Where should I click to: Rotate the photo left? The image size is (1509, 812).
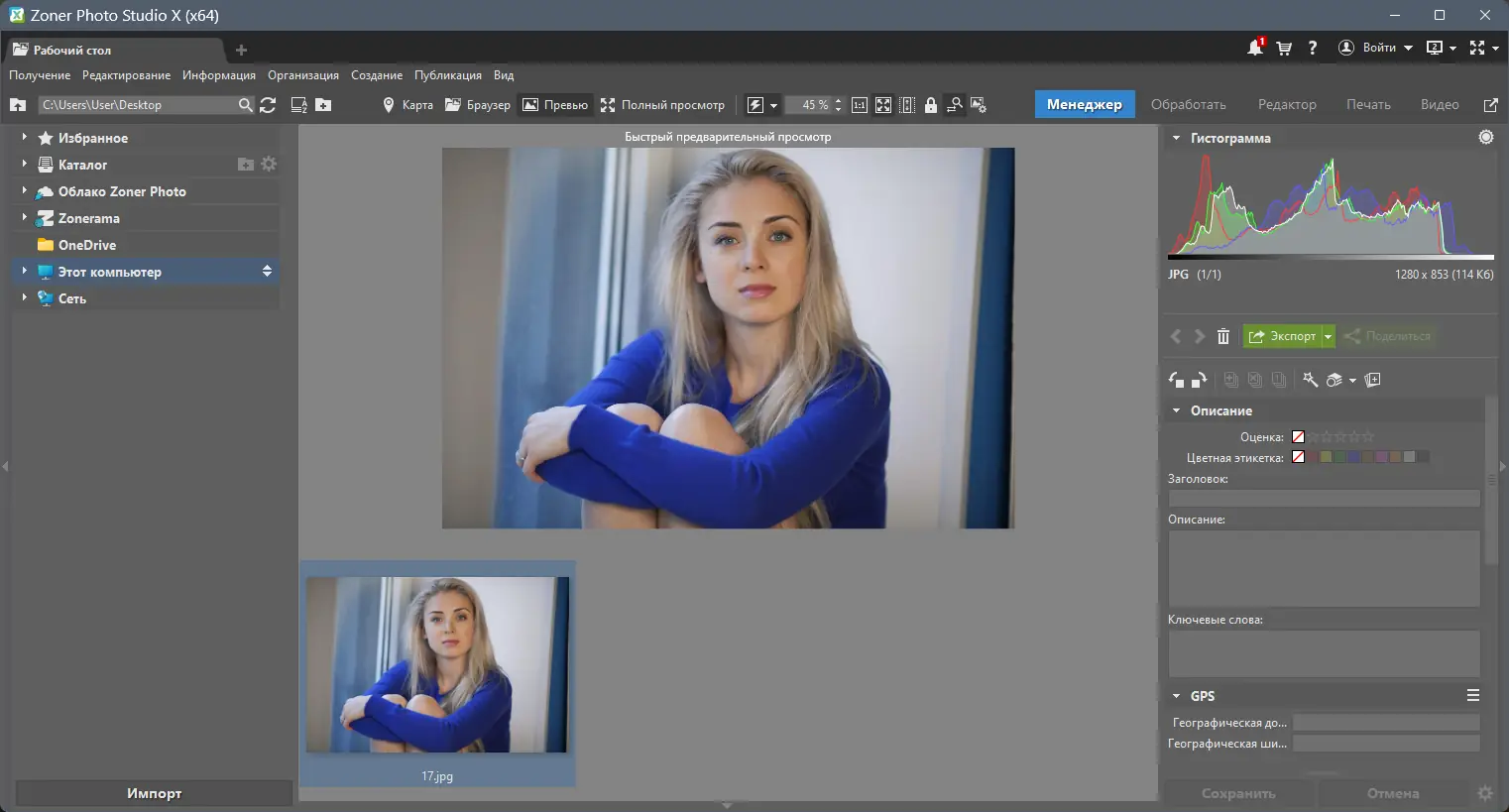1177,380
